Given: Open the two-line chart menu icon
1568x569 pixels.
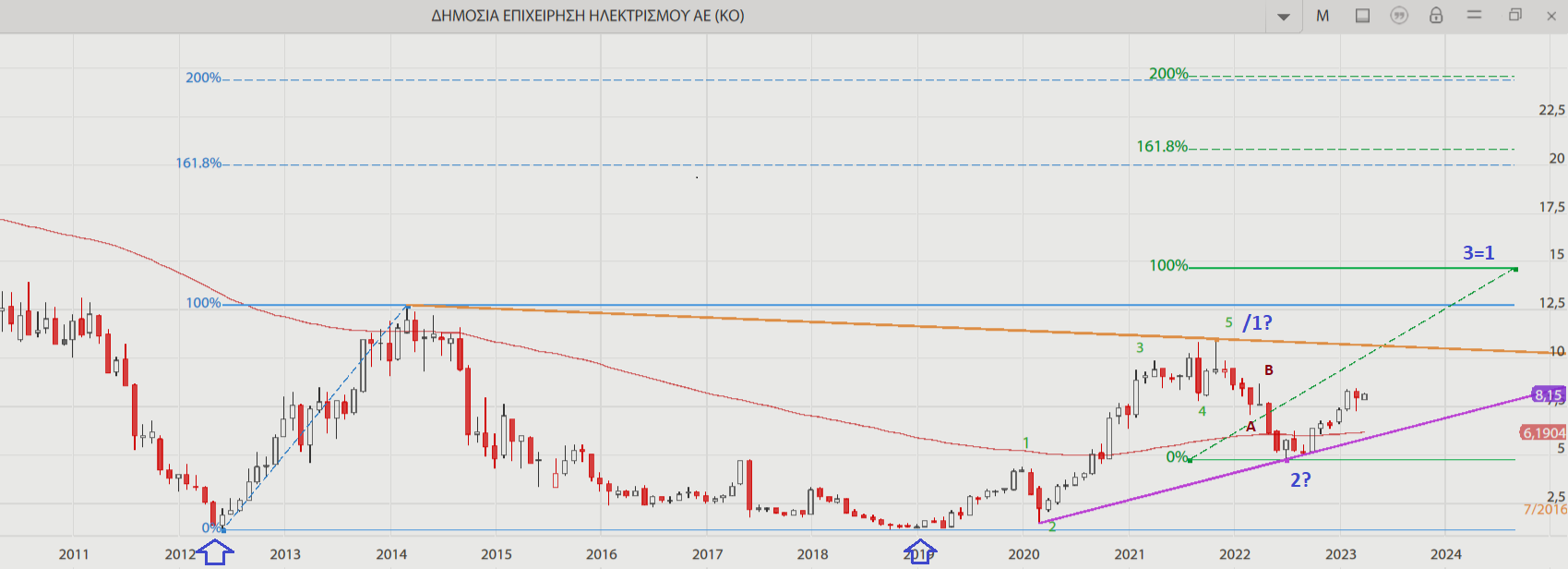Looking at the screenshot, I should click(1474, 15).
